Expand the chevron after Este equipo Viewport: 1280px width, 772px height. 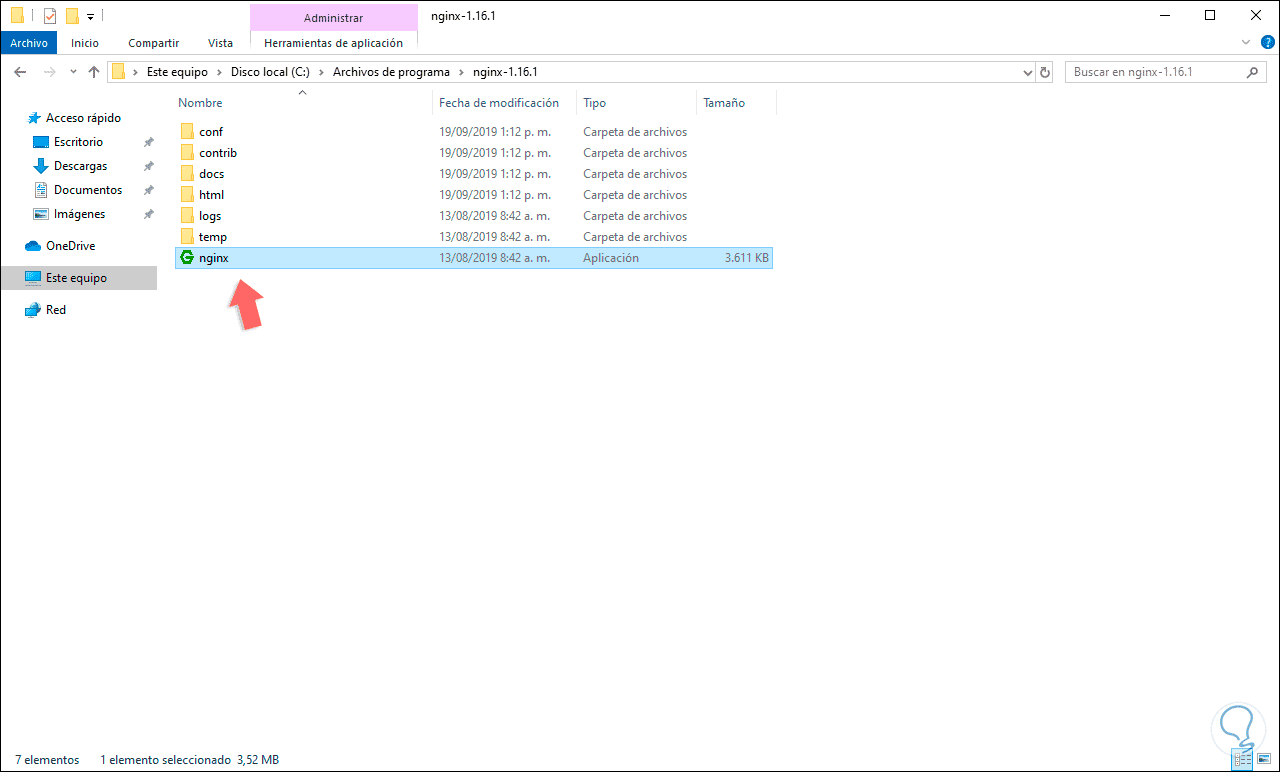pos(219,72)
